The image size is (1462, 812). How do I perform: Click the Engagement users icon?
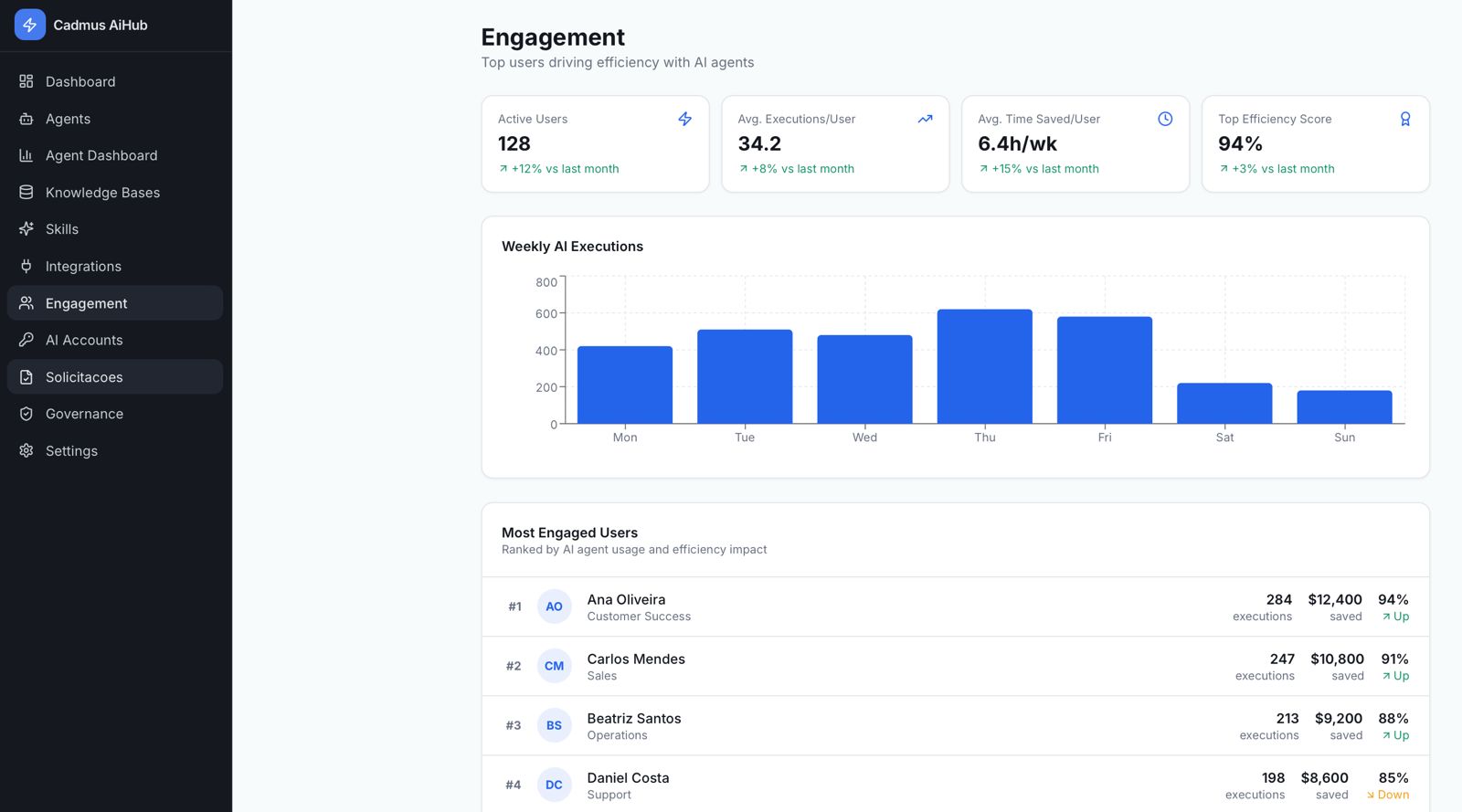(26, 303)
